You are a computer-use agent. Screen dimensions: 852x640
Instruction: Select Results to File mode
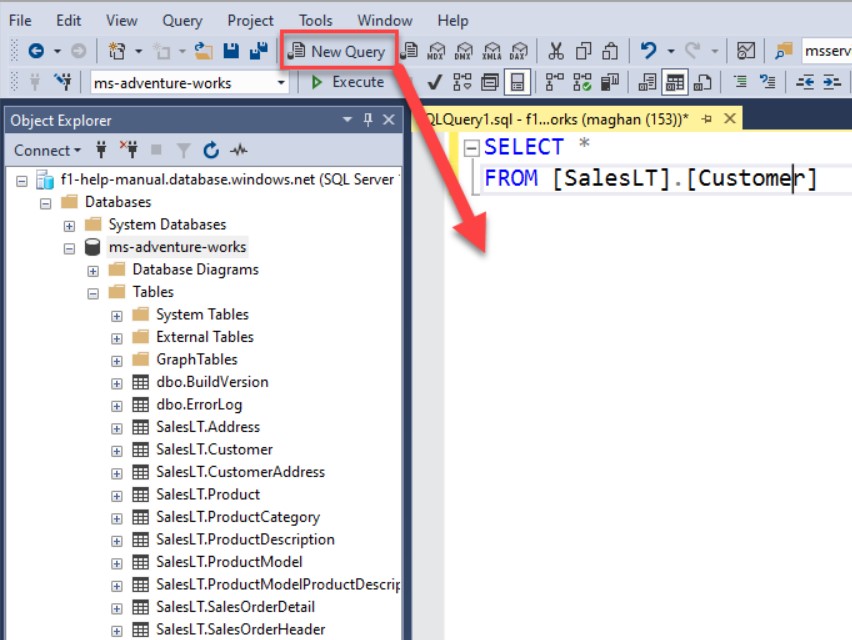703,83
